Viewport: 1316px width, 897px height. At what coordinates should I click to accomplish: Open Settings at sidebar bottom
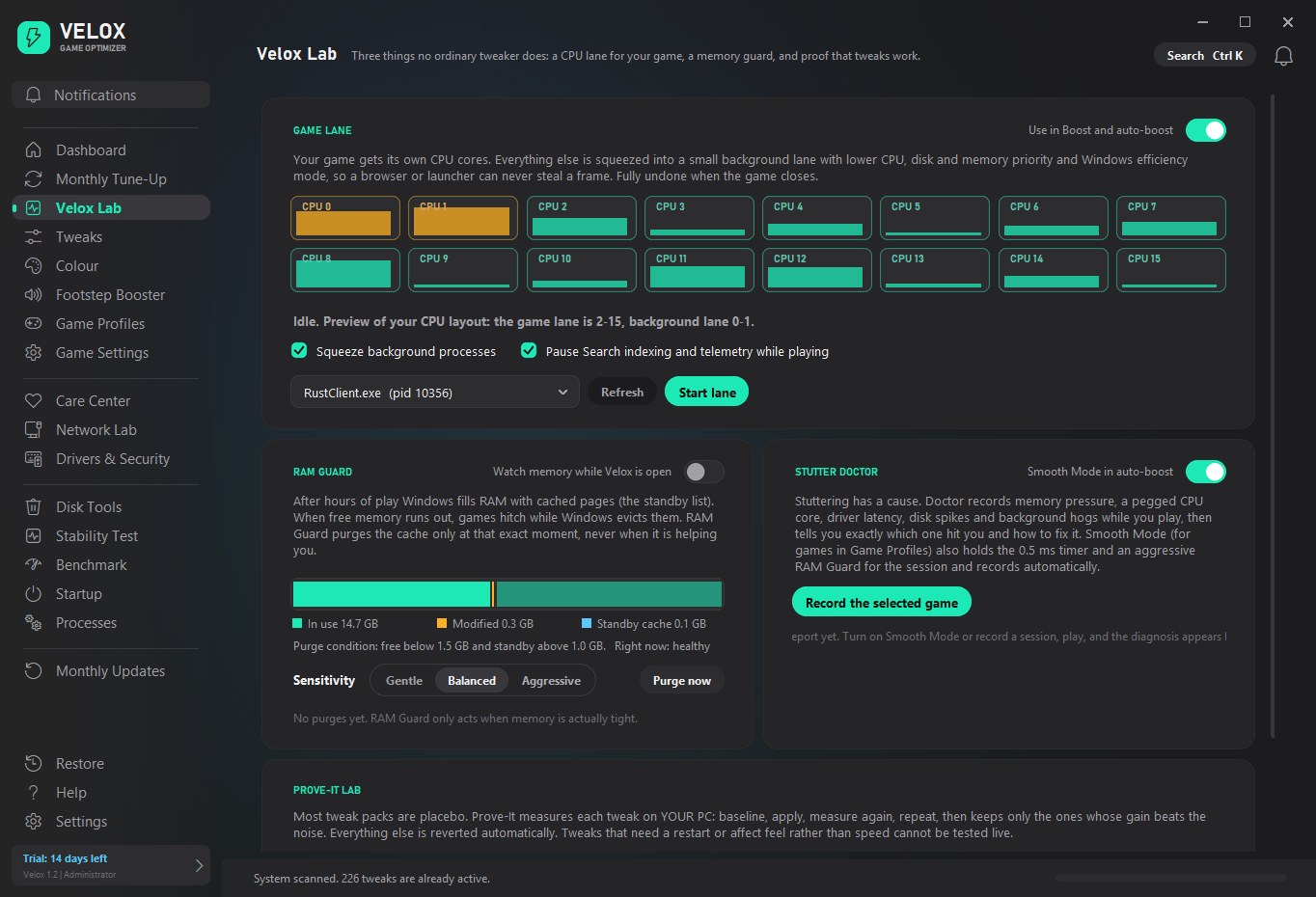(111, 822)
